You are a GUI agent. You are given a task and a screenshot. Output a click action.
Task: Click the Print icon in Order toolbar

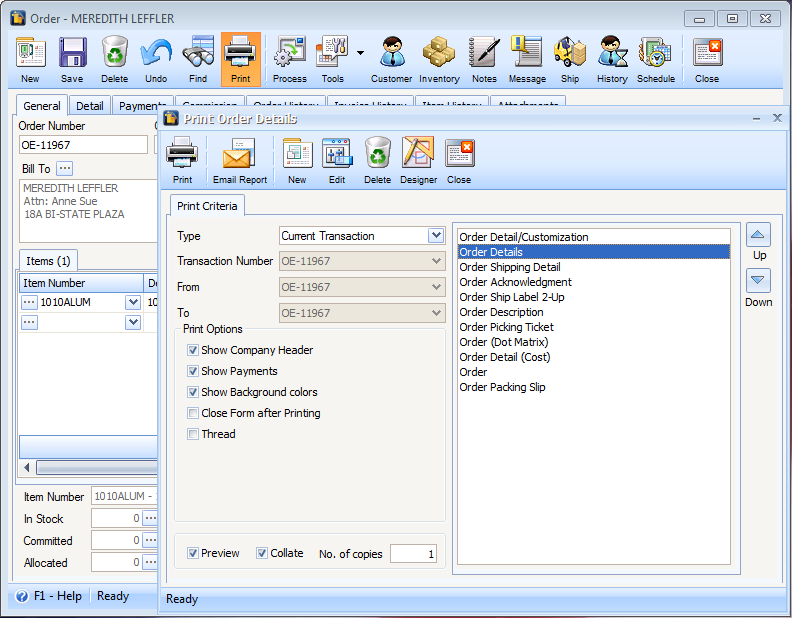240,59
